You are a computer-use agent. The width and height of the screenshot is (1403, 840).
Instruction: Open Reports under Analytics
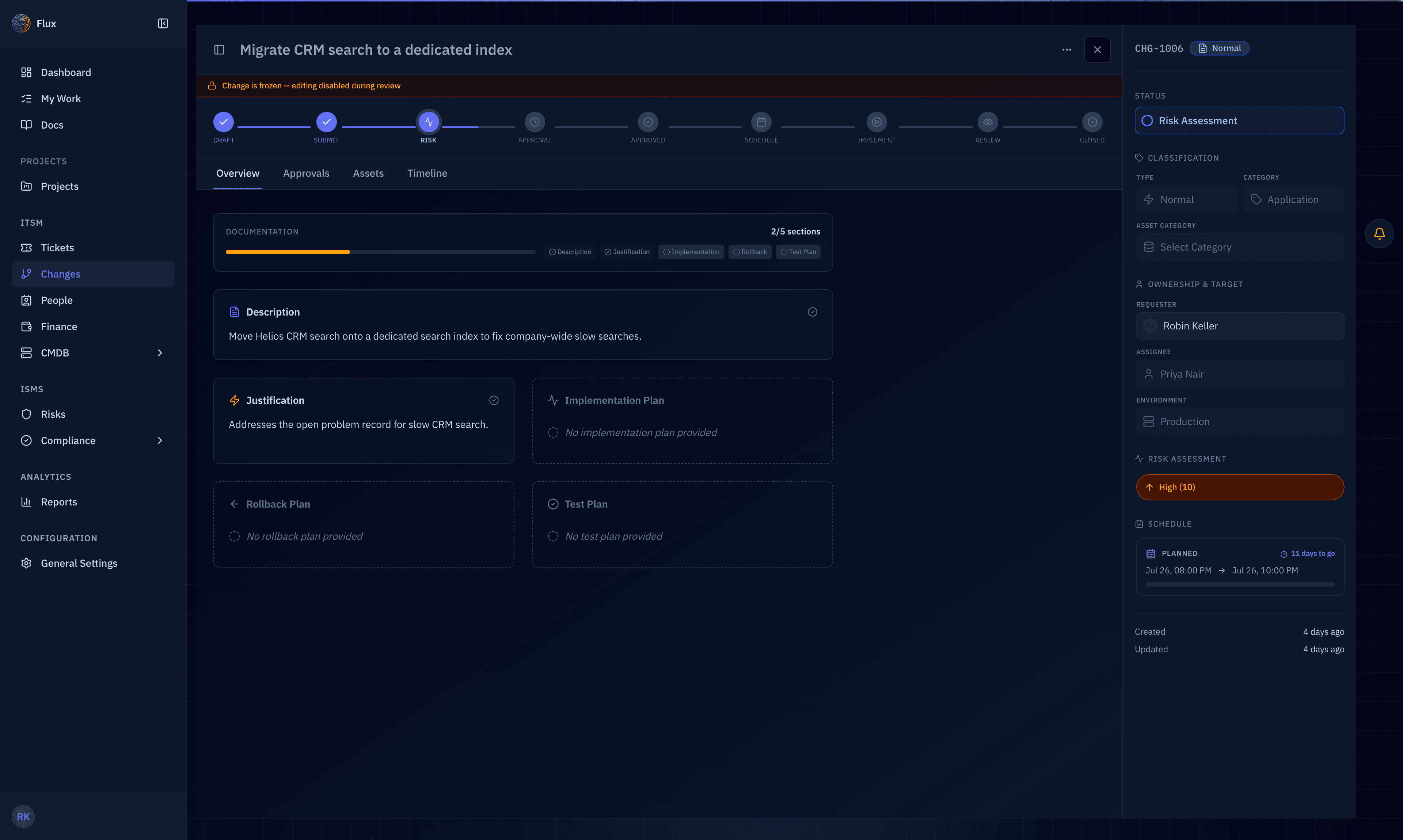tap(93, 502)
